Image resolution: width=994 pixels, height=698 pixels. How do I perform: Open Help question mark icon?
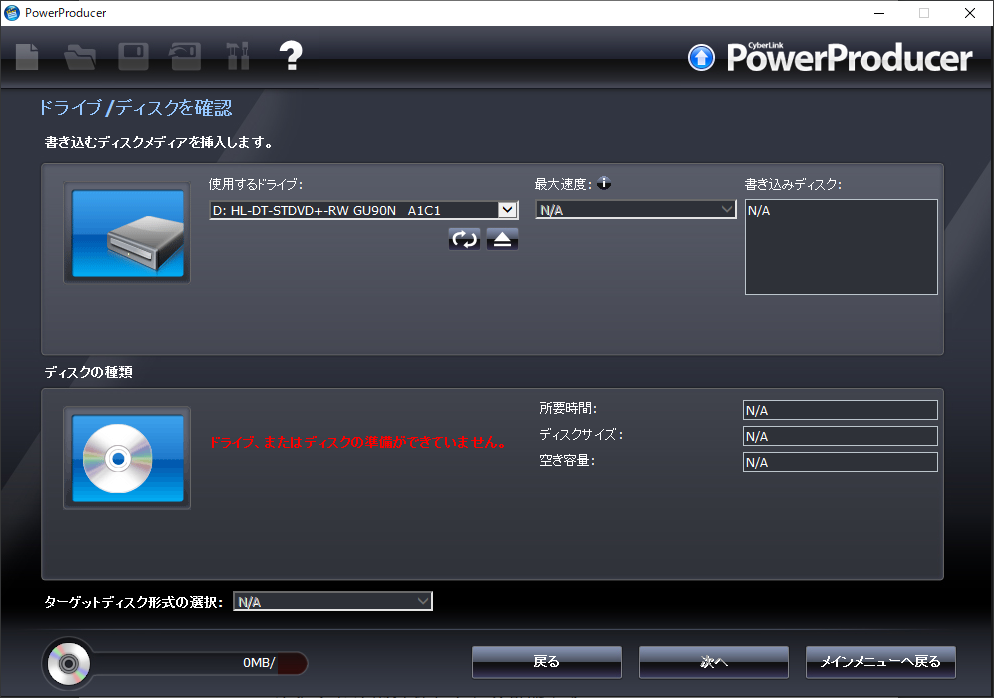click(291, 56)
